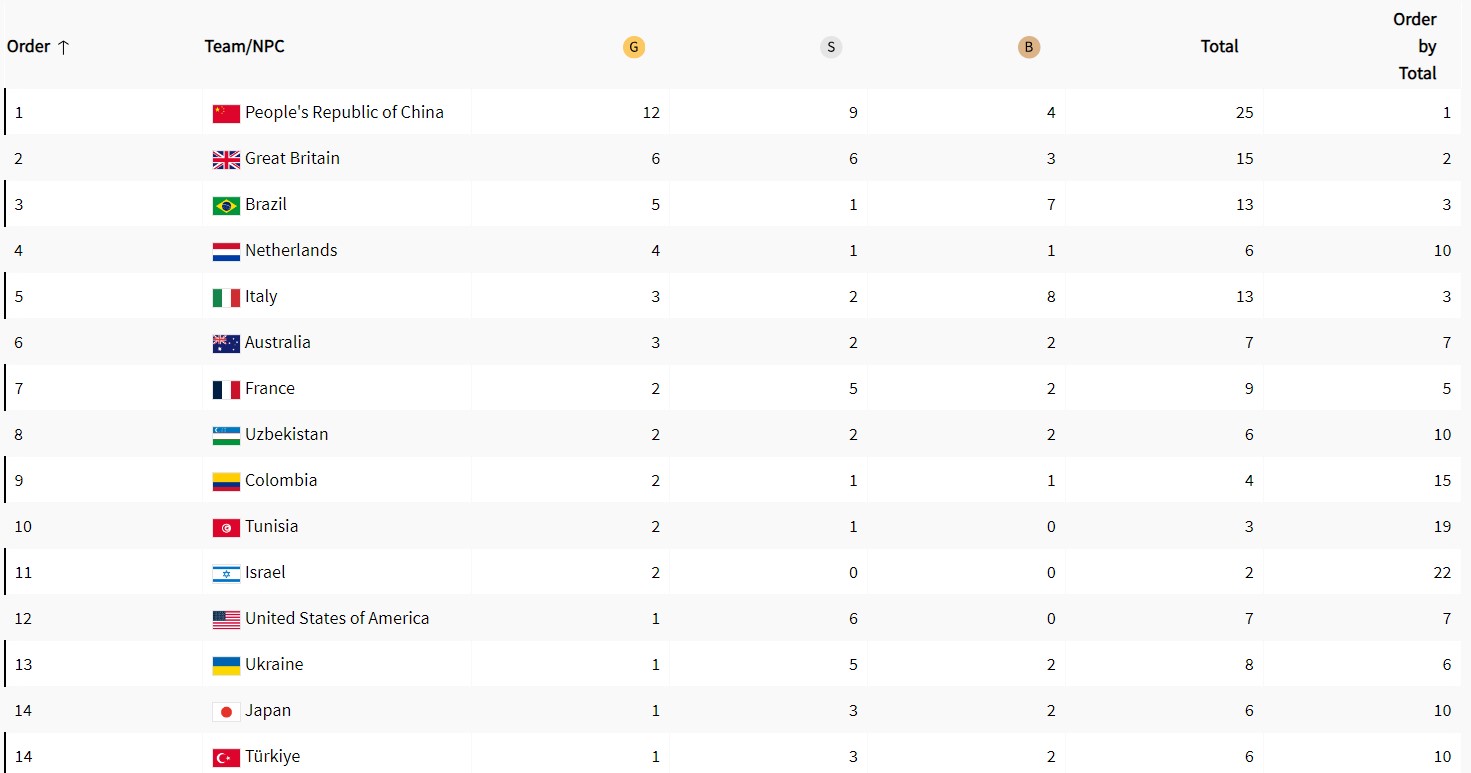Click the Tunisia flag icon

coord(226,527)
